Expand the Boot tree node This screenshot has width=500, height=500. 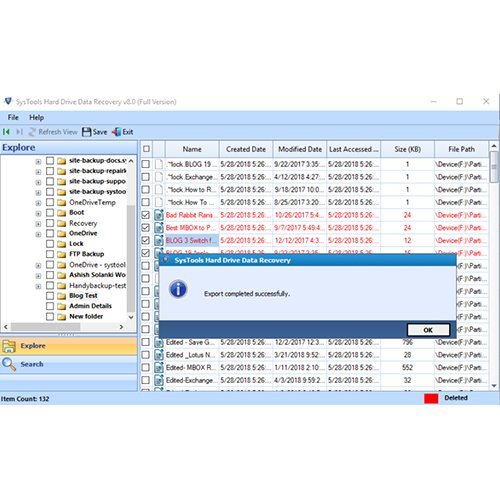38,213
